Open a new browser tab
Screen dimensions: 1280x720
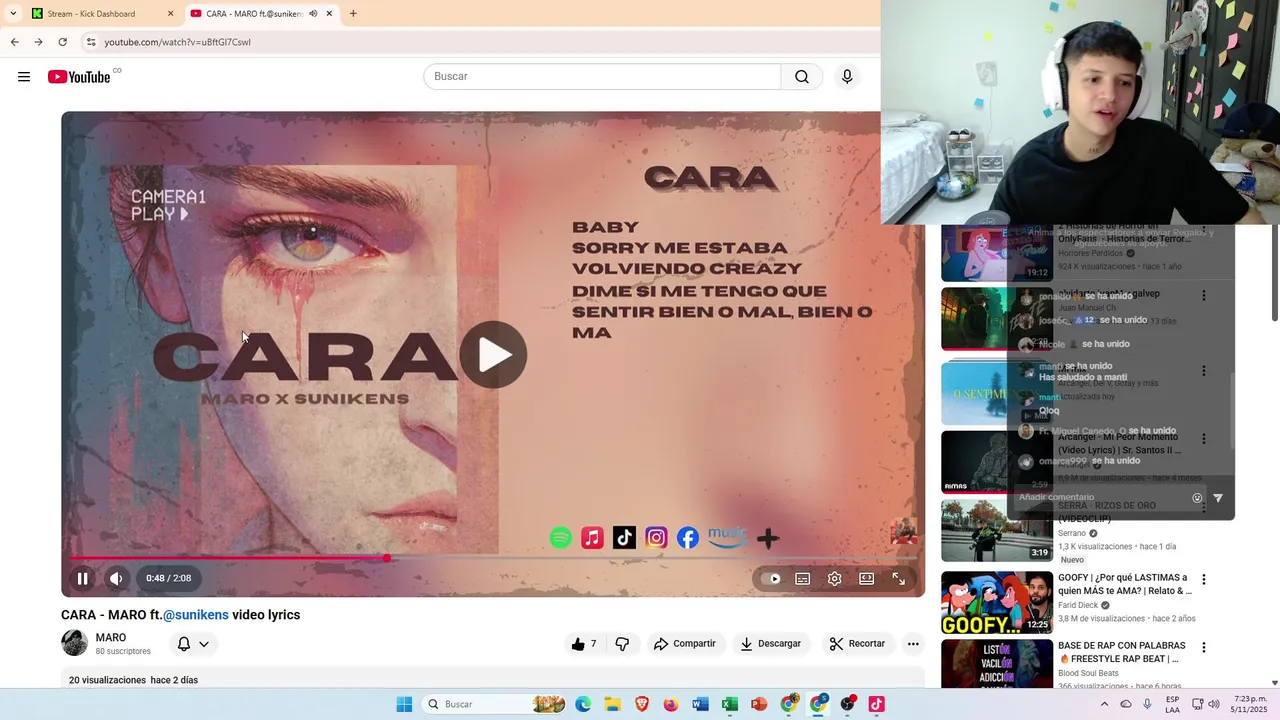tap(353, 14)
